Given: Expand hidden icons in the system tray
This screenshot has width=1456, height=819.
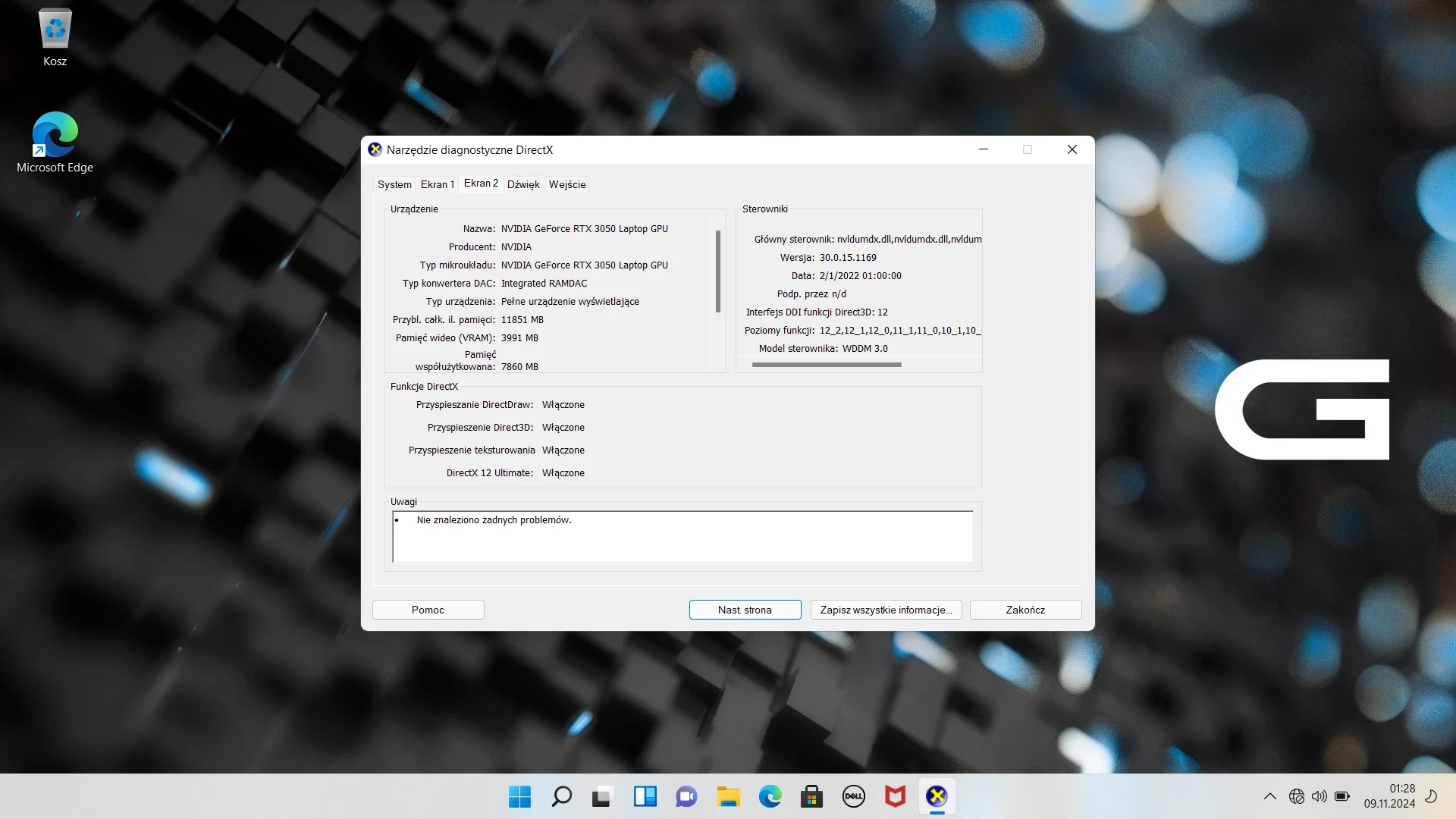Looking at the screenshot, I should (1269, 796).
